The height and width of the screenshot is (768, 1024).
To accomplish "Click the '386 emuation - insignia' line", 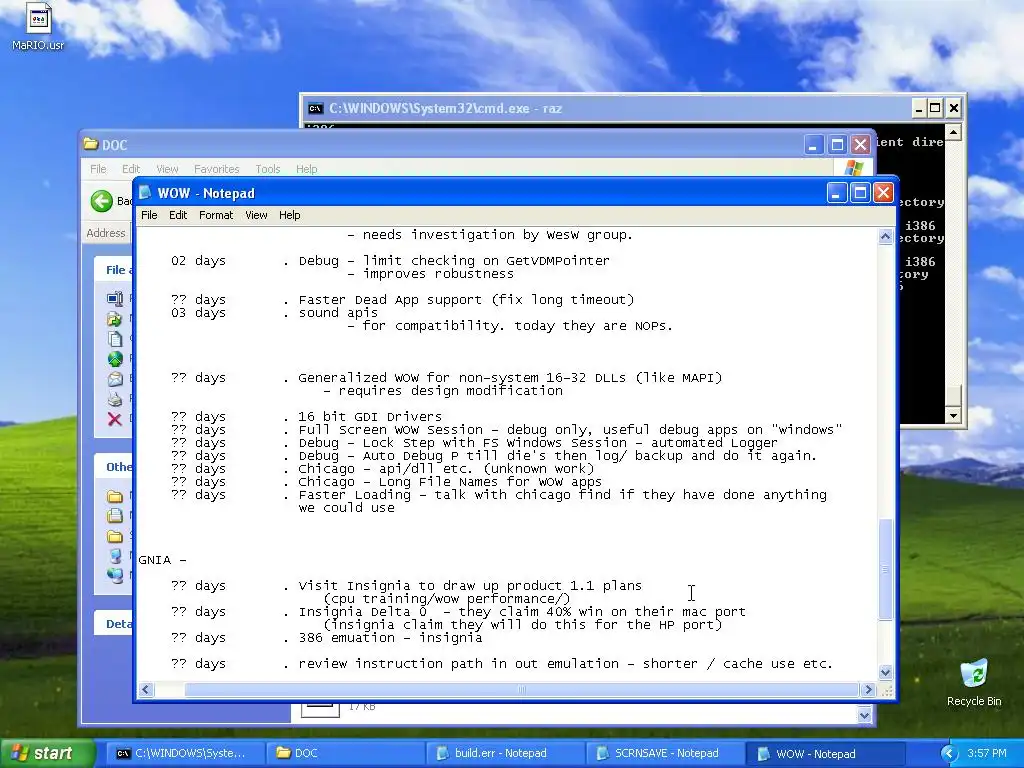I will click(391, 637).
